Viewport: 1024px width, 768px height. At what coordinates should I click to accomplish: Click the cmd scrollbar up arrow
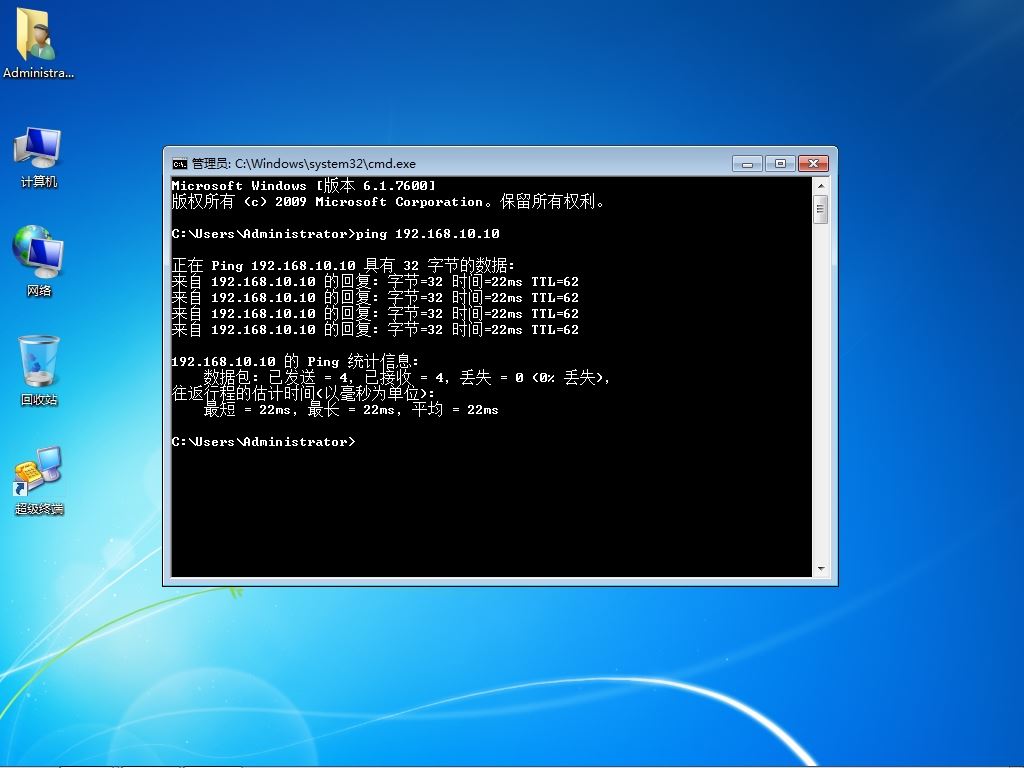point(821,186)
